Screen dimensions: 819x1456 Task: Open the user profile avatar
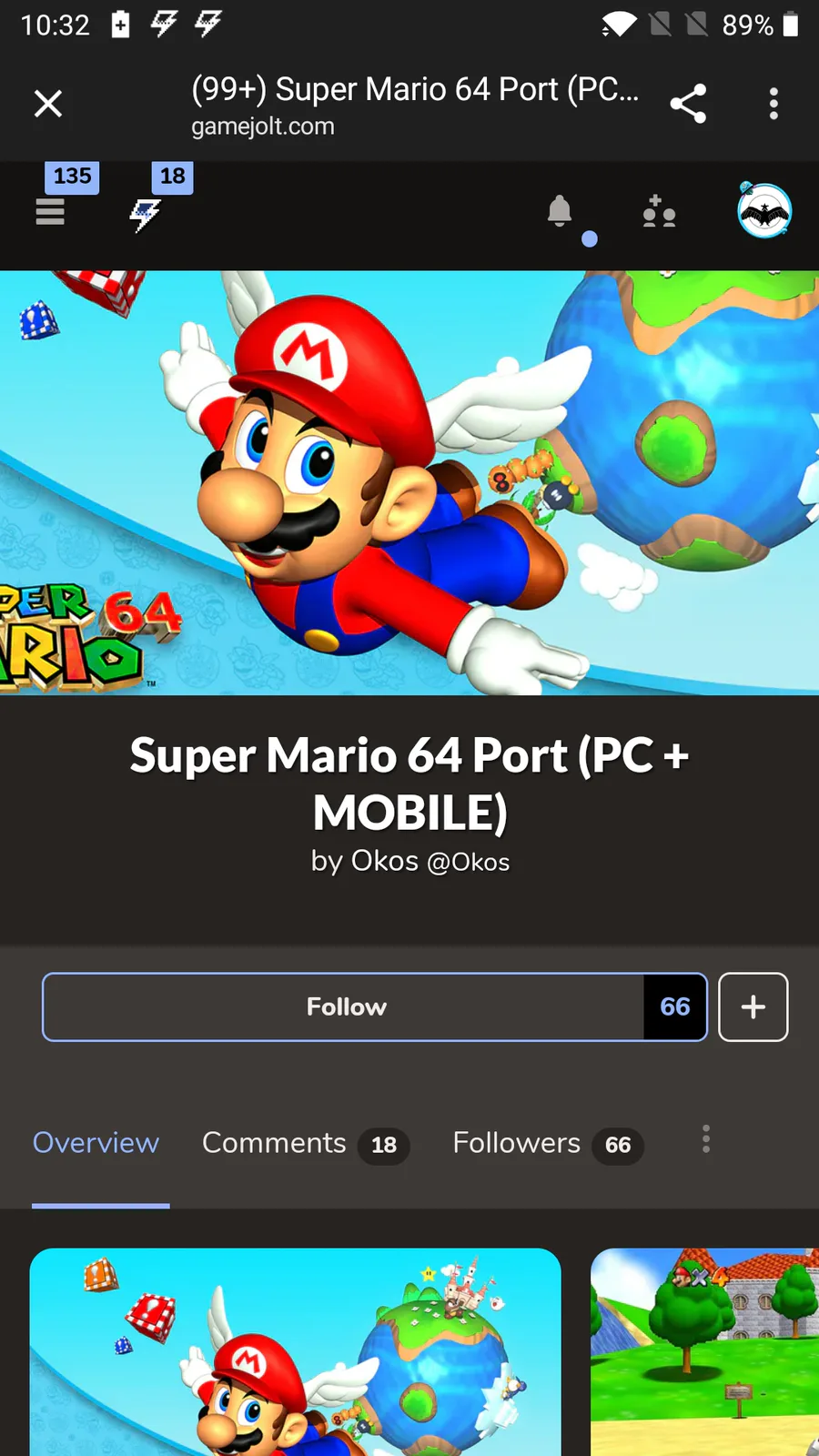764,210
